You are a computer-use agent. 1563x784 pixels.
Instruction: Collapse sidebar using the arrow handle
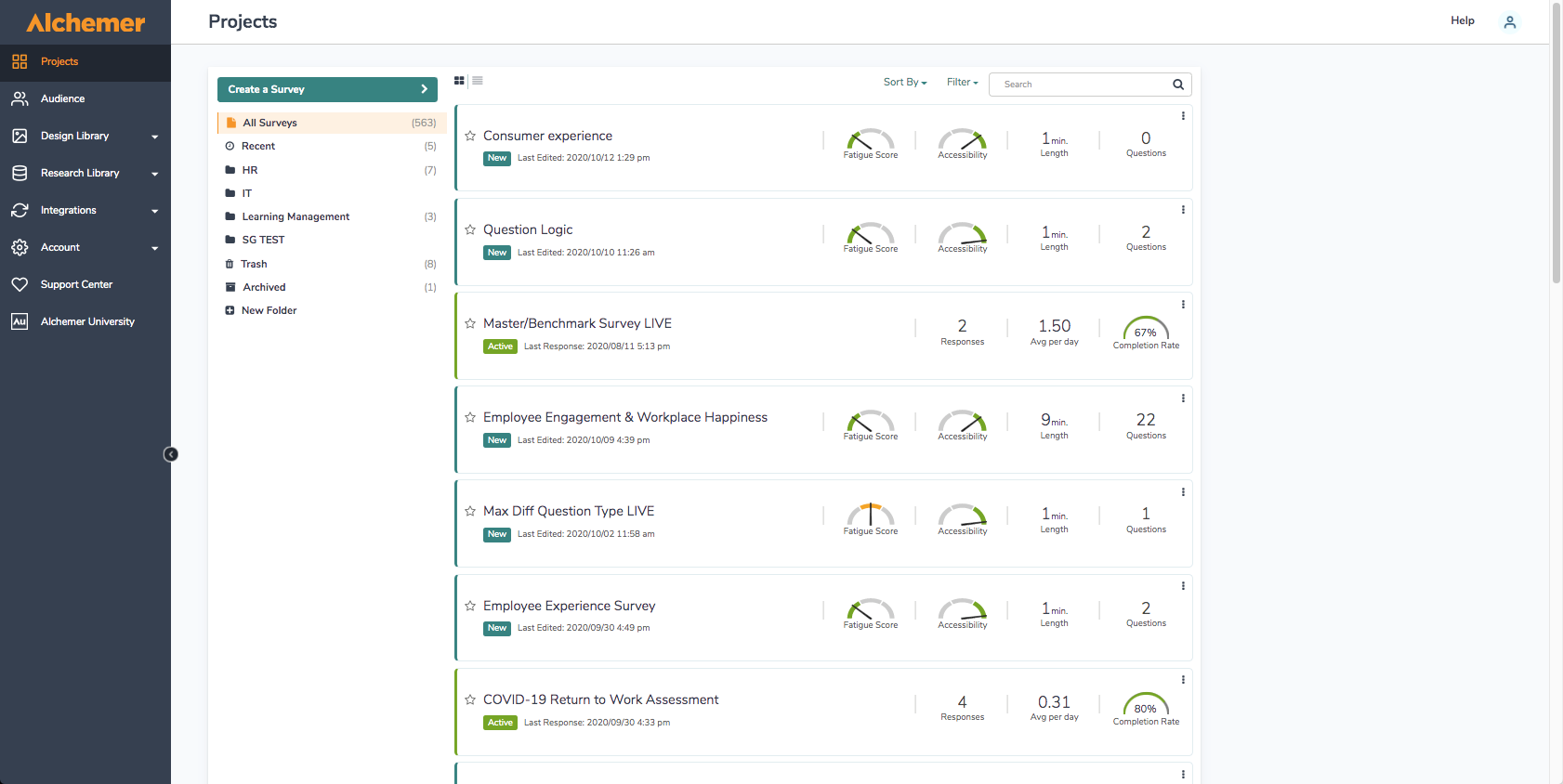171,454
